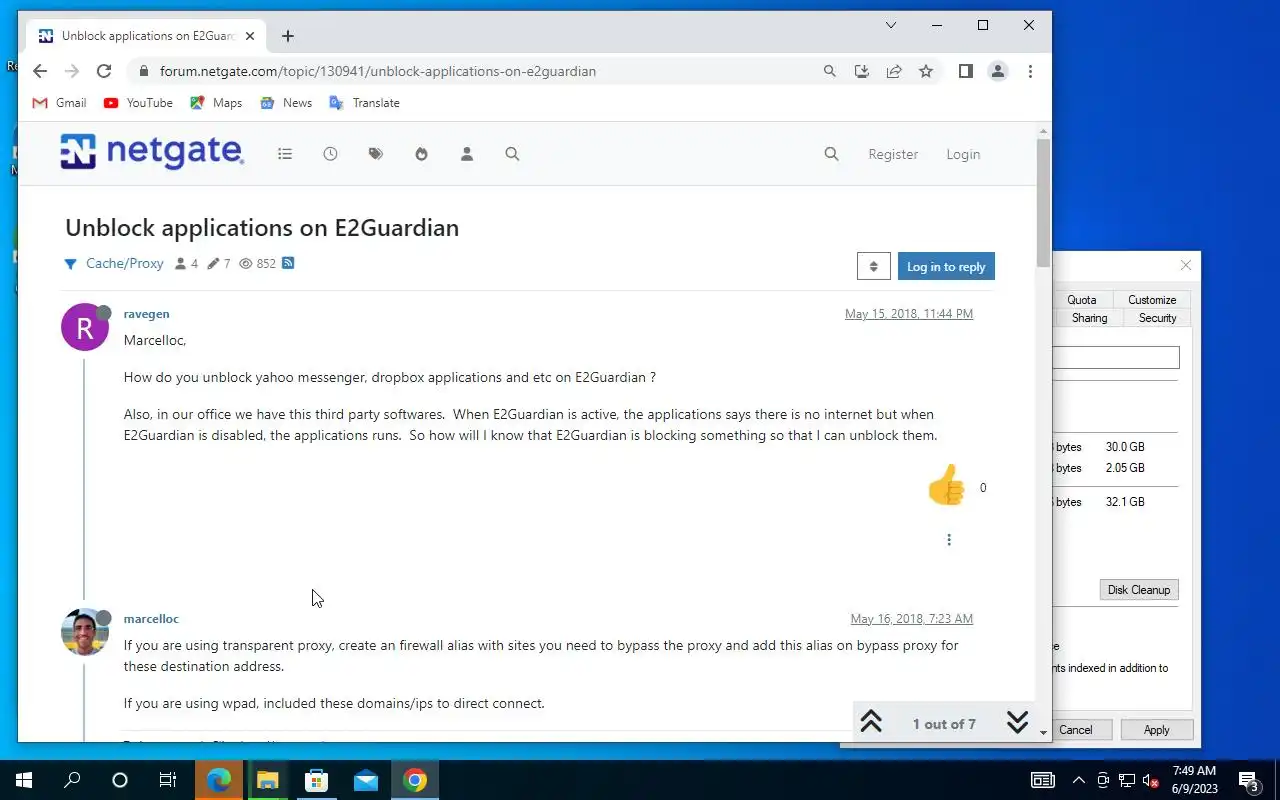Viewport: 1280px width, 800px height.
Task: Open the Gmail bookmark
Action: point(59,103)
